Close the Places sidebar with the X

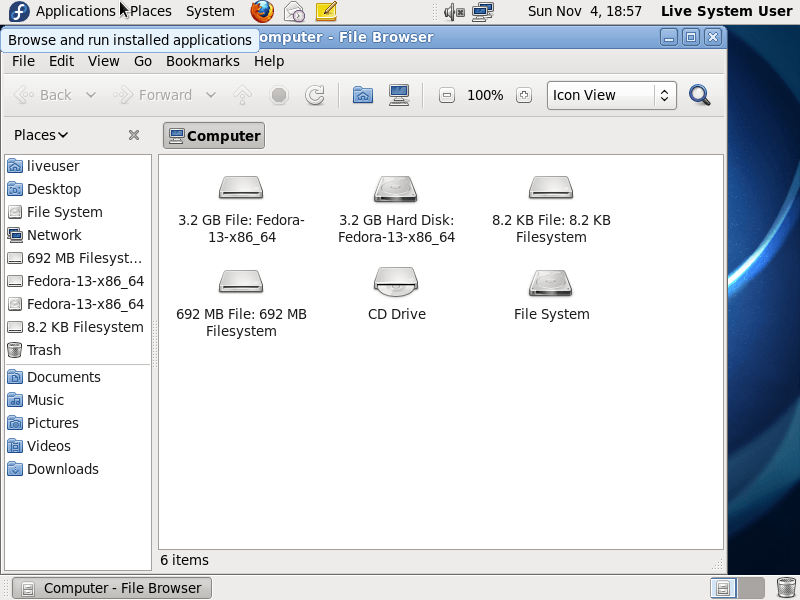[x=134, y=135]
